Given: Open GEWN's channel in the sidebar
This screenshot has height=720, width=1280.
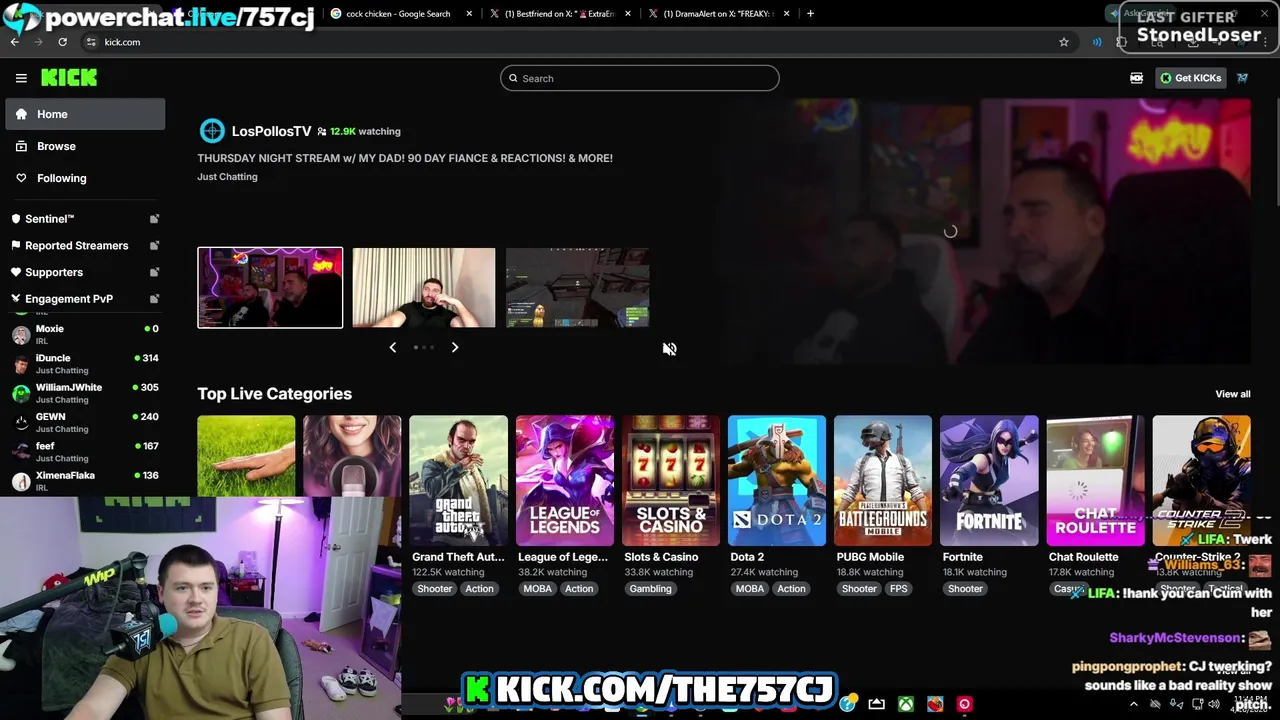Looking at the screenshot, I should point(85,422).
